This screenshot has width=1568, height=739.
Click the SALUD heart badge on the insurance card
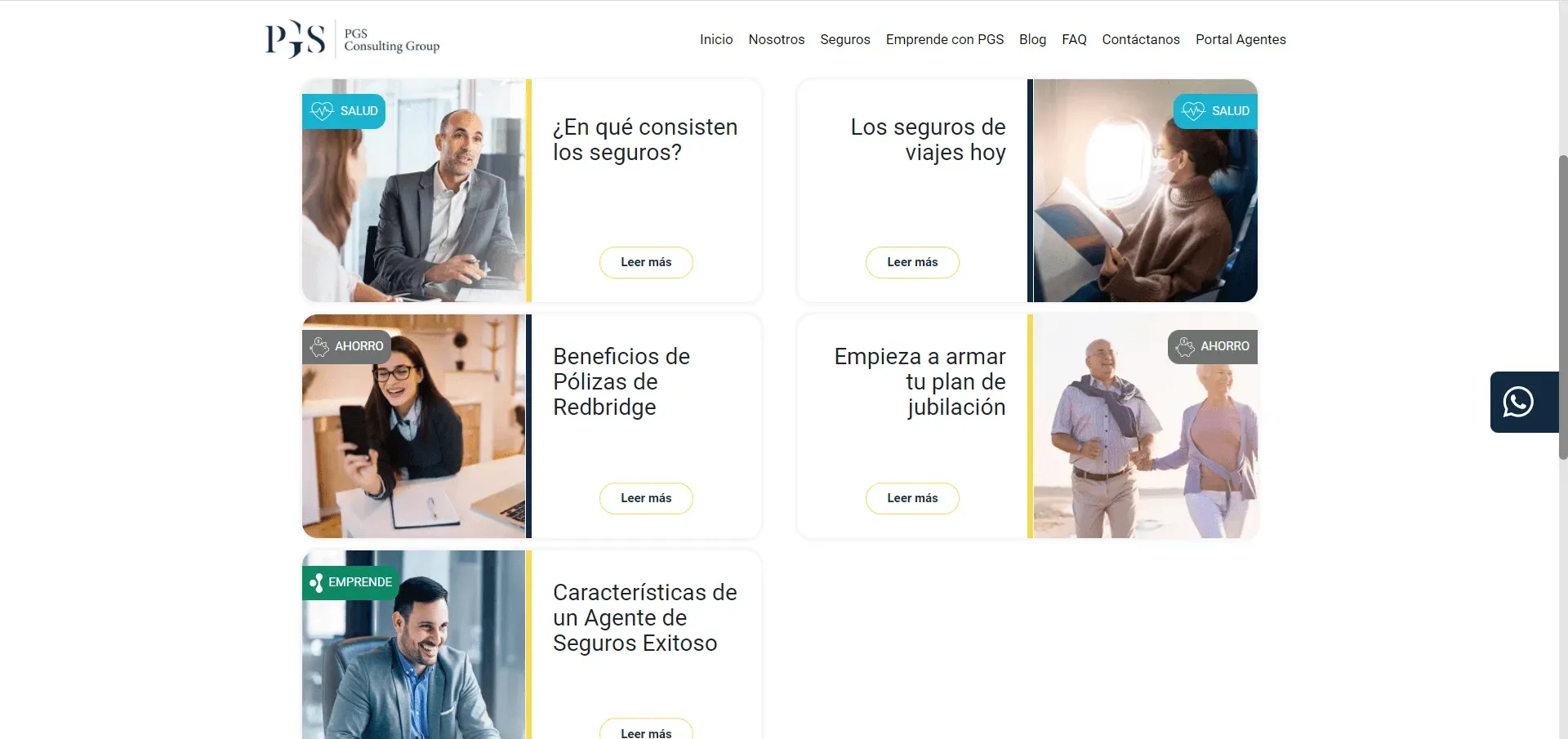(x=344, y=111)
